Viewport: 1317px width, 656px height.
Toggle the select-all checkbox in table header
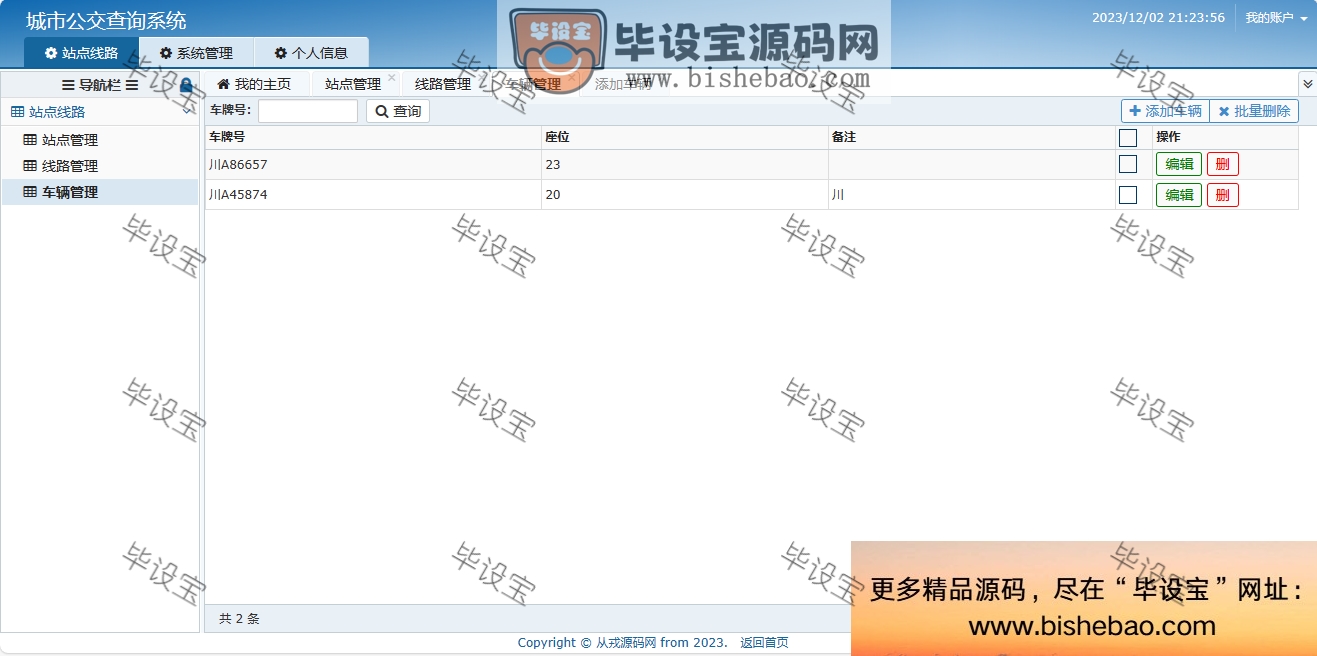pos(1128,138)
